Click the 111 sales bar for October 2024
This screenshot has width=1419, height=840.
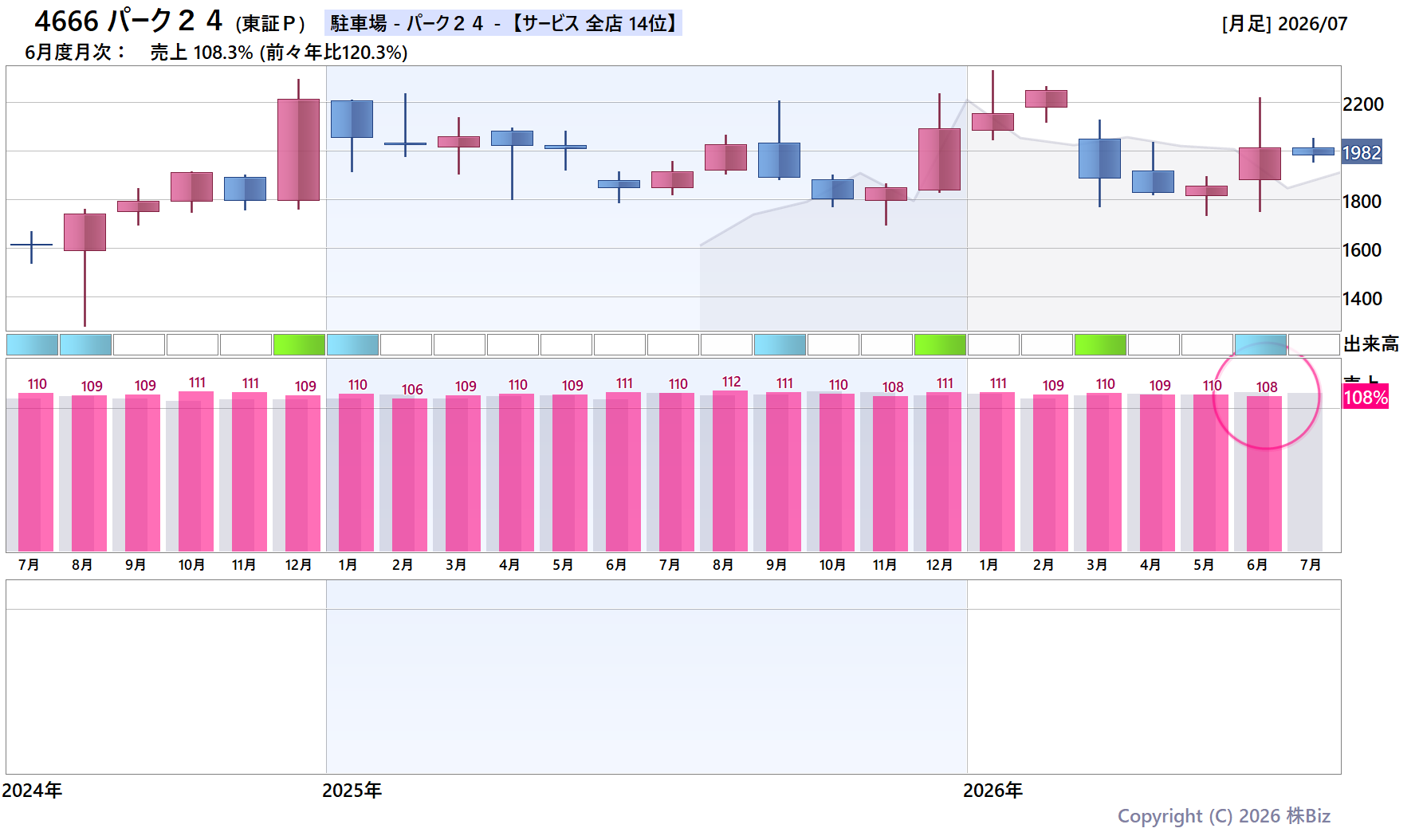click(196, 472)
